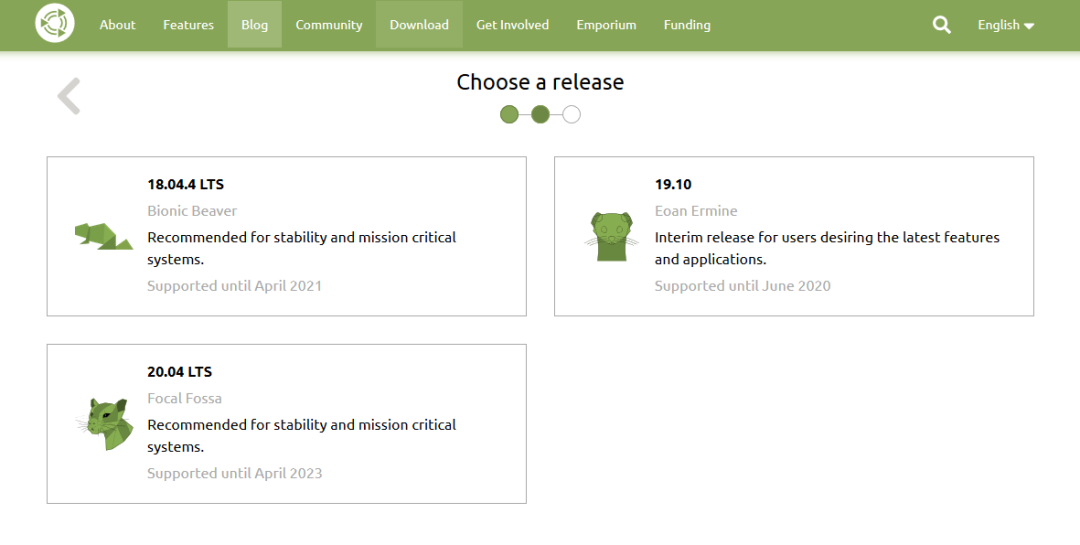
Task: Go to the Blog page
Action: pyautogui.click(x=254, y=25)
